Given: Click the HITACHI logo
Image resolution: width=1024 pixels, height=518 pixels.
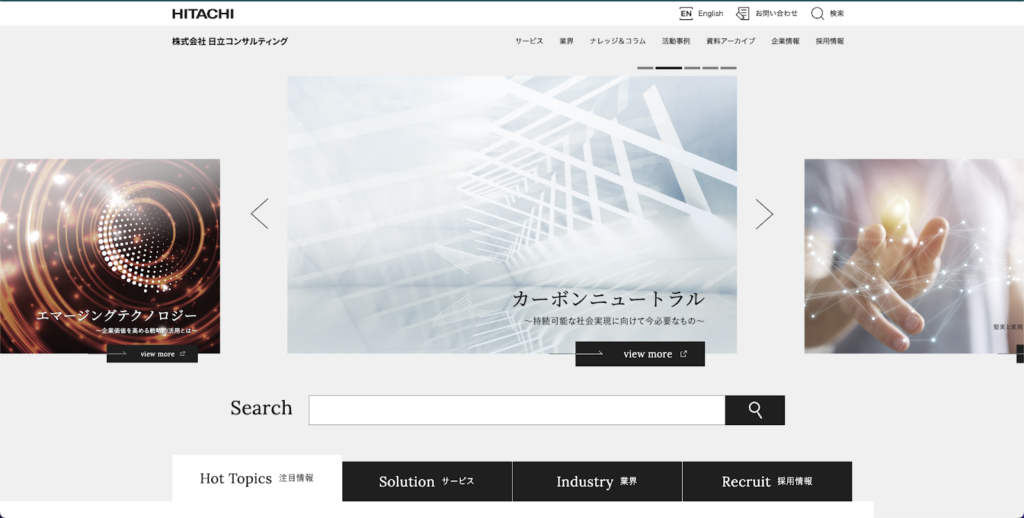Looking at the screenshot, I should [x=202, y=14].
